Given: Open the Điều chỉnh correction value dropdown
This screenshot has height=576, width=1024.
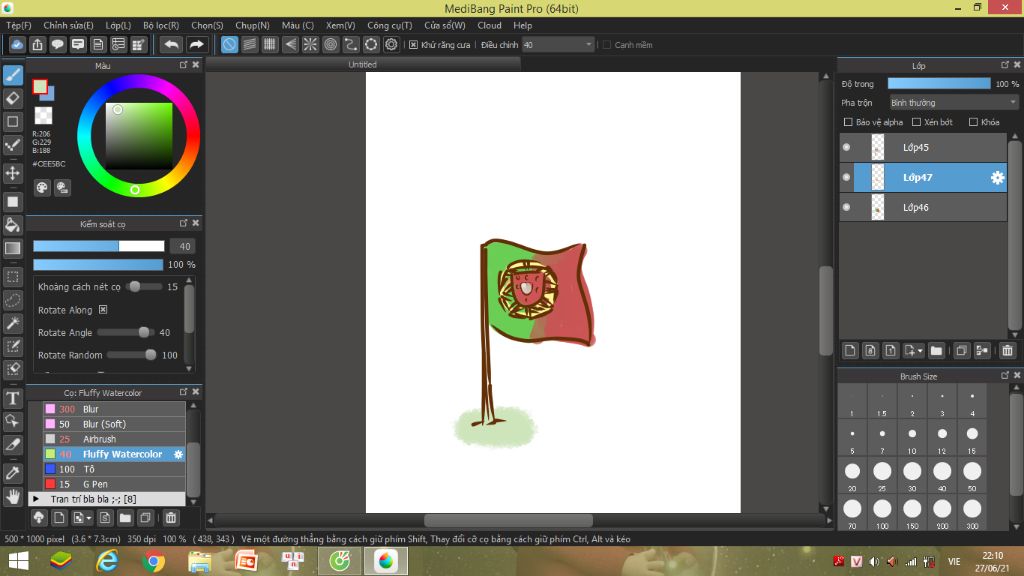Looking at the screenshot, I should pos(557,44).
